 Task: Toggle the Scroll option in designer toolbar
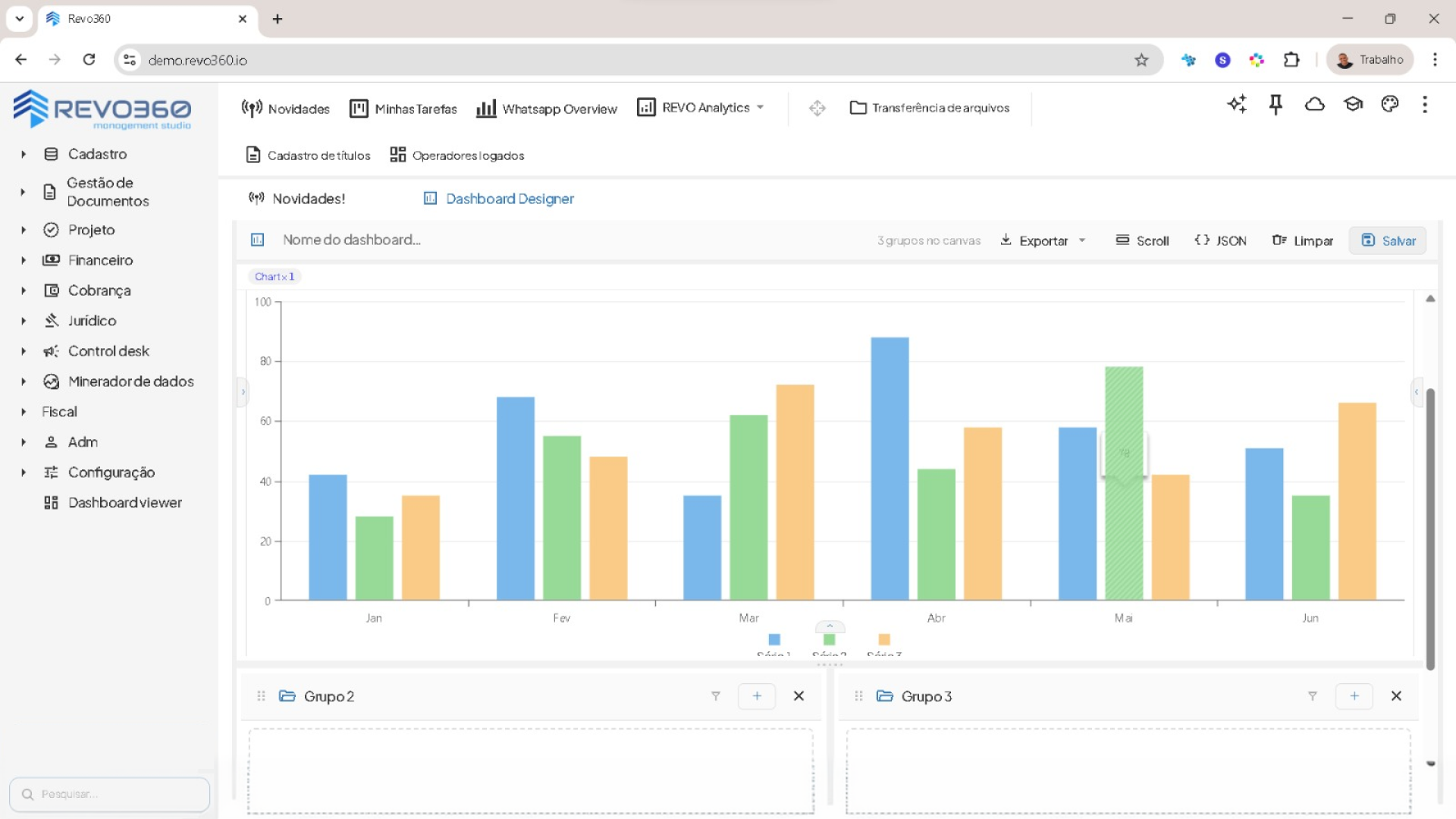tap(1142, 240)
